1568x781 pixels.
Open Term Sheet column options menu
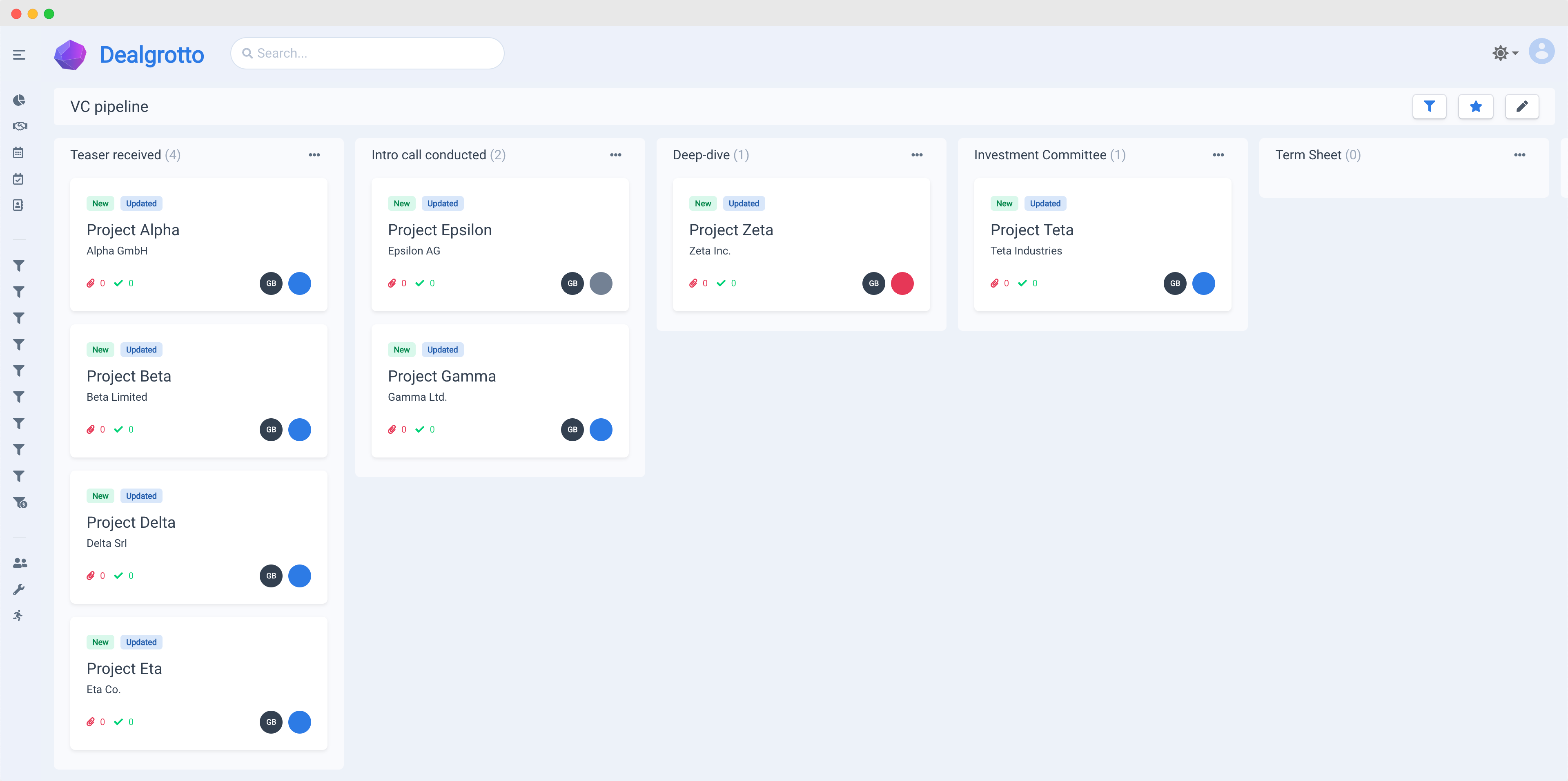pos(1519,155)
